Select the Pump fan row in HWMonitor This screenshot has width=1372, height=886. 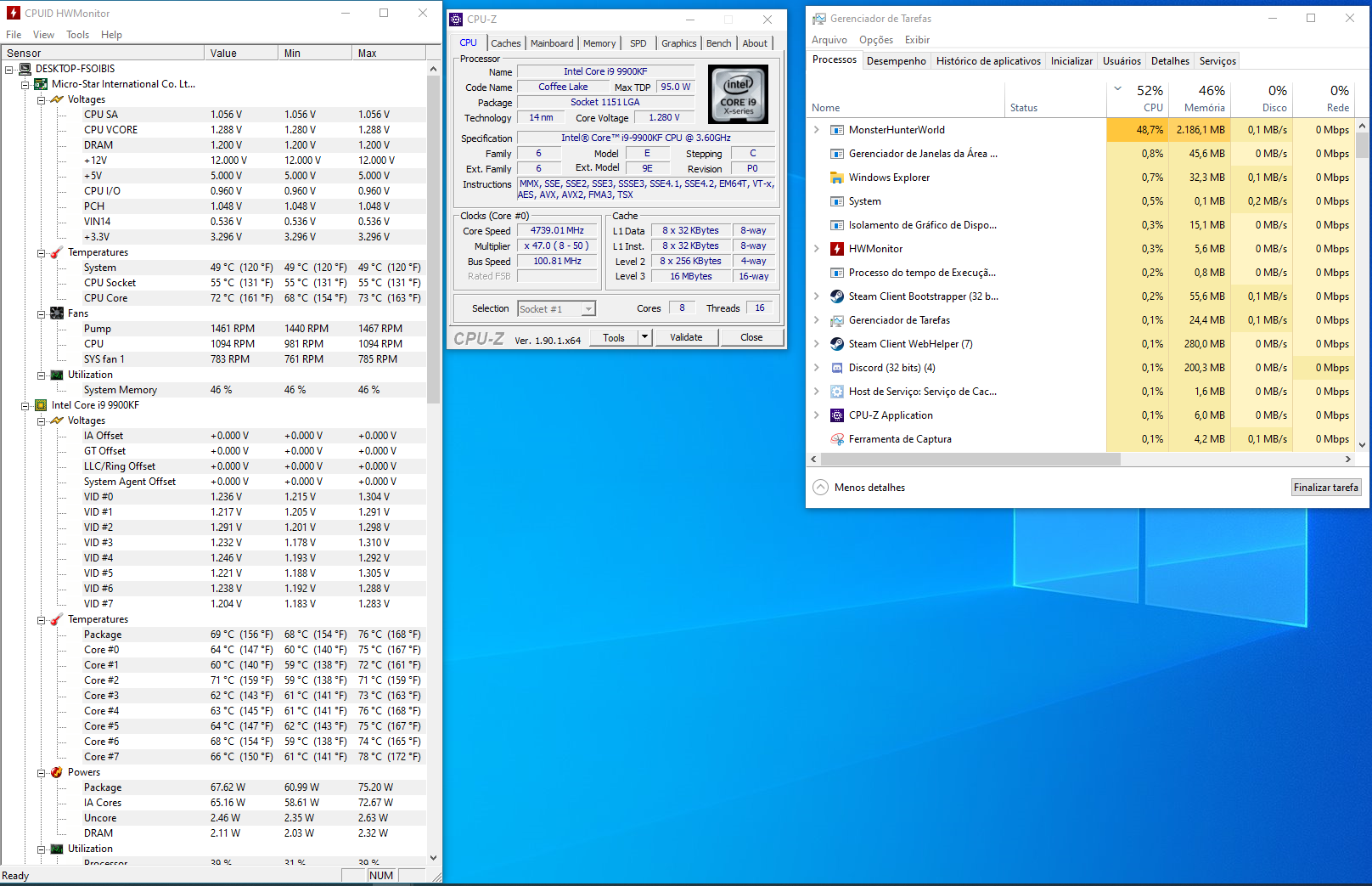point(214,329)
